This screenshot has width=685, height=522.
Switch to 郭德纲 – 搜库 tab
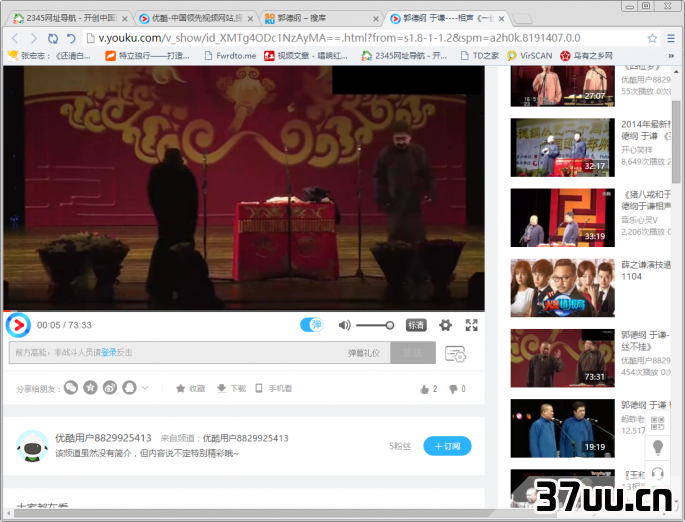[x=321, y=18]
